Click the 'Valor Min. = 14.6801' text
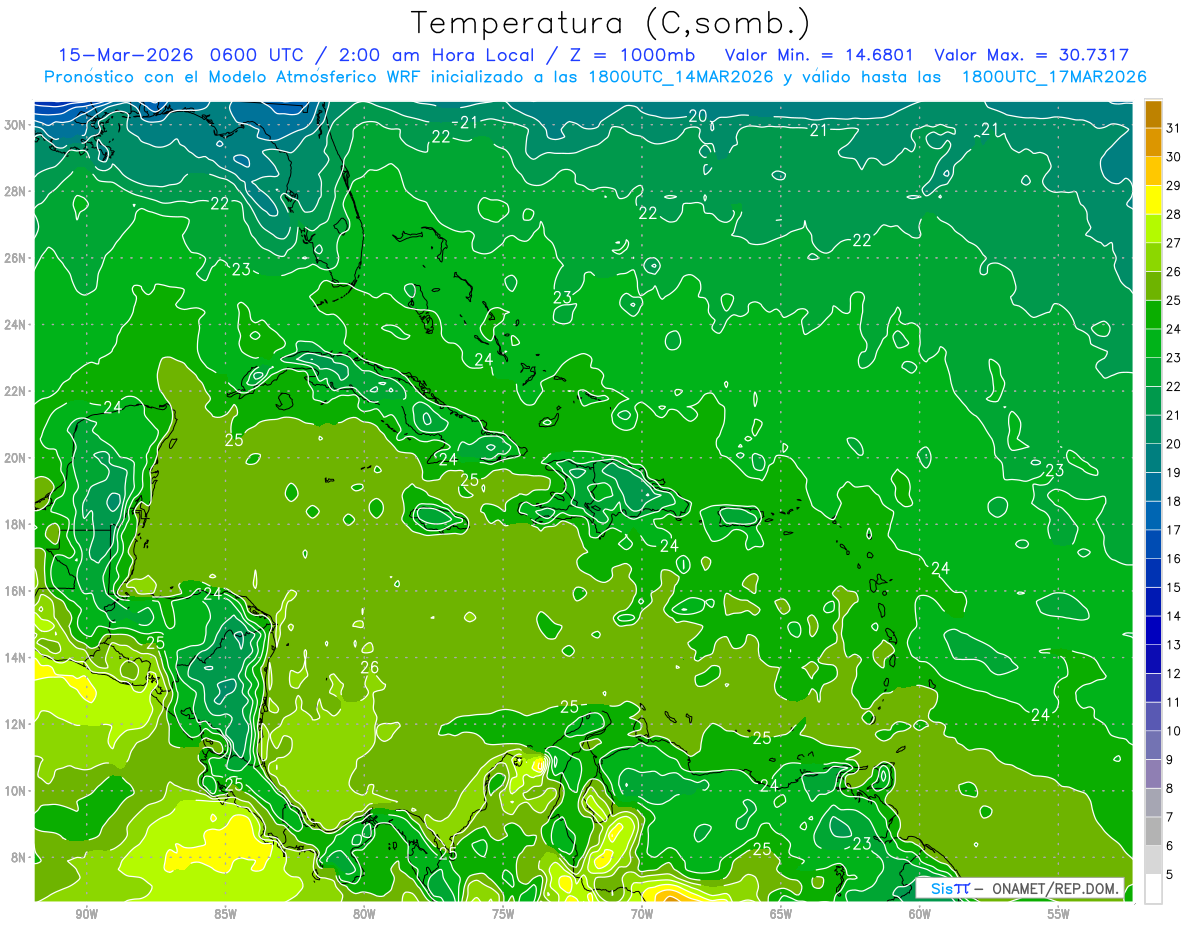The image size is (1200, 927). [820, 55]
